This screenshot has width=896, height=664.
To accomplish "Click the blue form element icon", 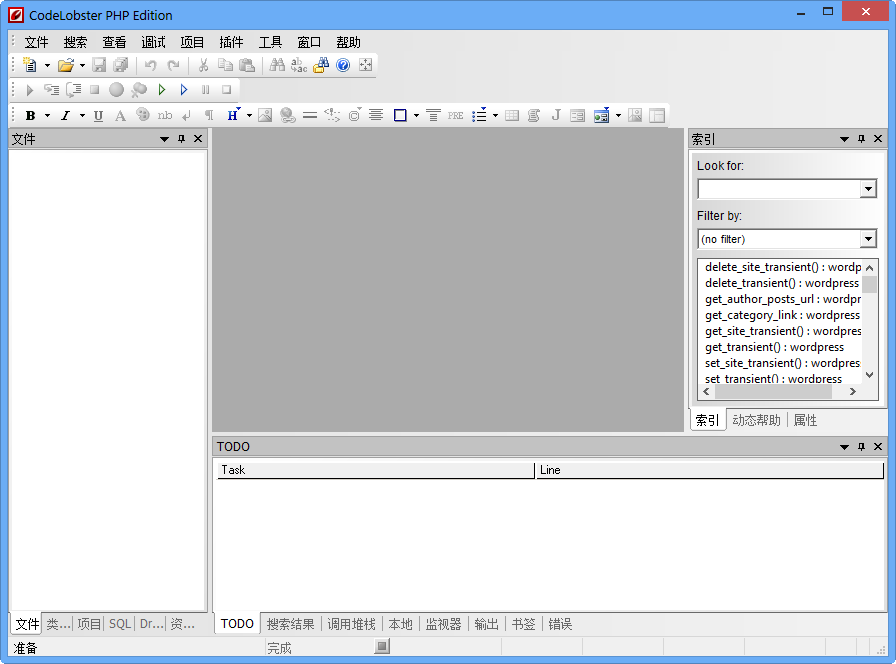I will click(x=601, y=115).
